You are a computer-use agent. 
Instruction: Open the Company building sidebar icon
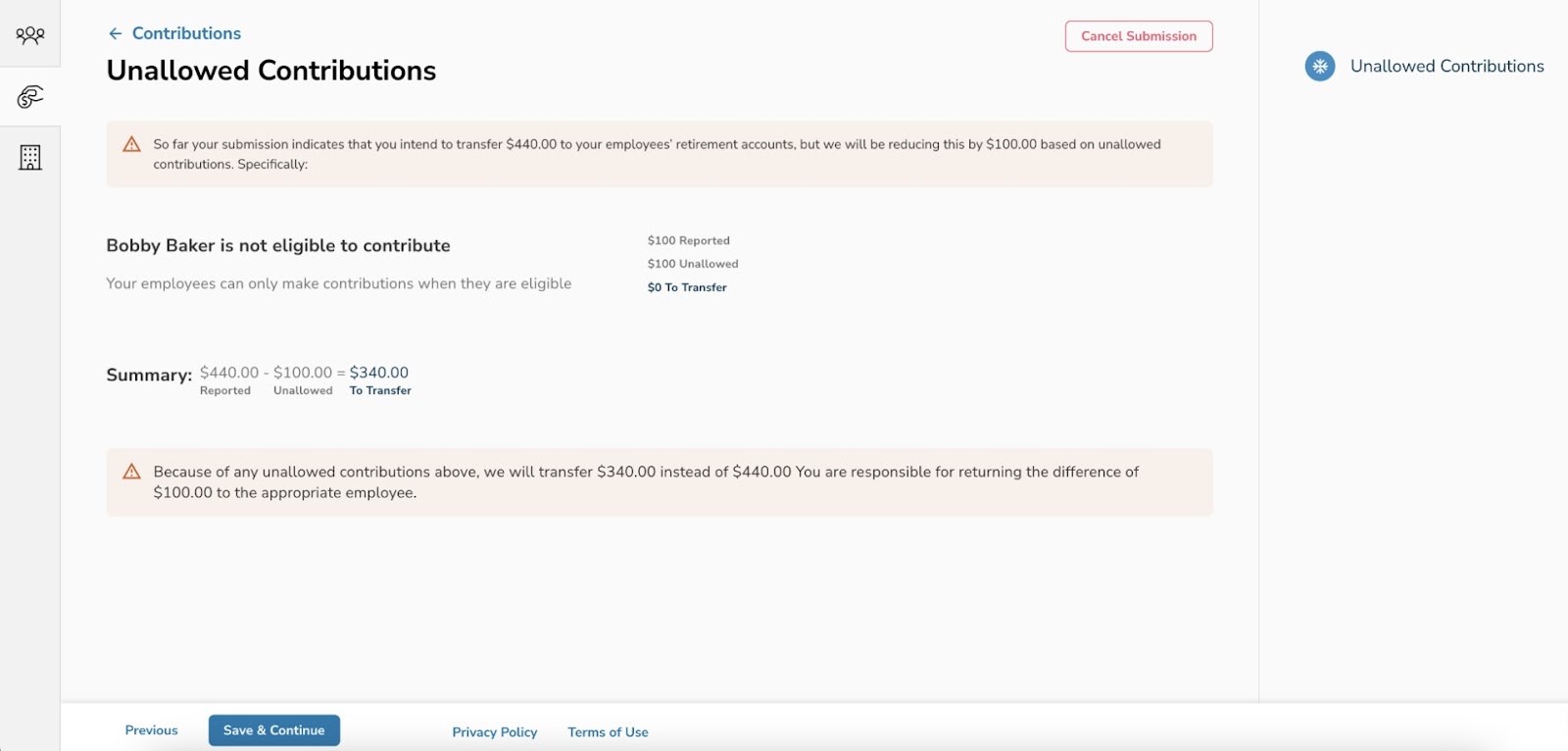coord(30,157)
